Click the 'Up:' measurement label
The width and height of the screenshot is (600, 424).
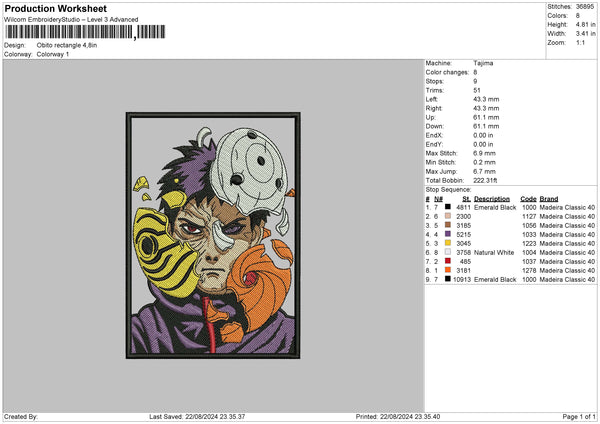point(430,117)
